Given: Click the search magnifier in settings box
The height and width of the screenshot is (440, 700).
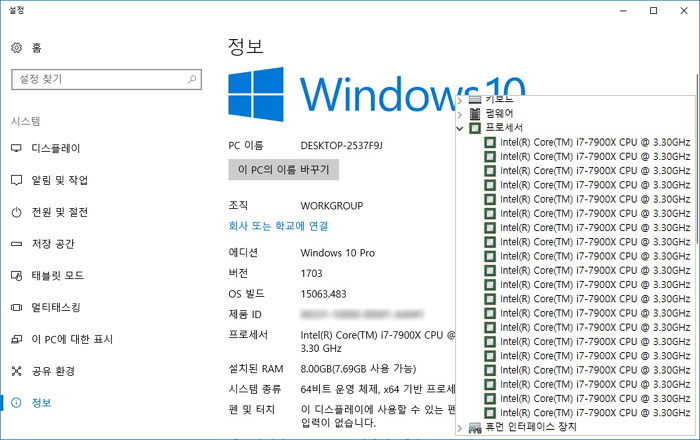Looking at the screenshot, I should [192, 79].
